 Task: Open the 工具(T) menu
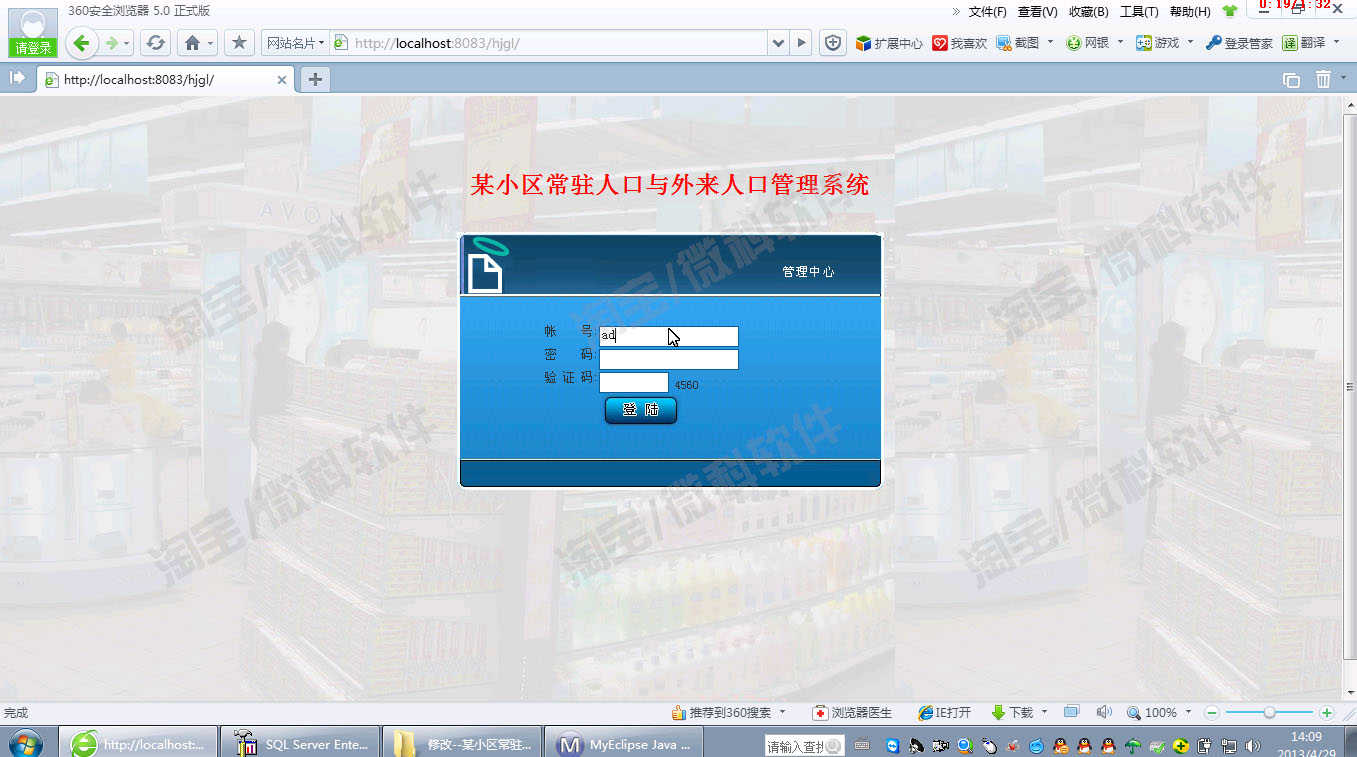point(1139,12)
